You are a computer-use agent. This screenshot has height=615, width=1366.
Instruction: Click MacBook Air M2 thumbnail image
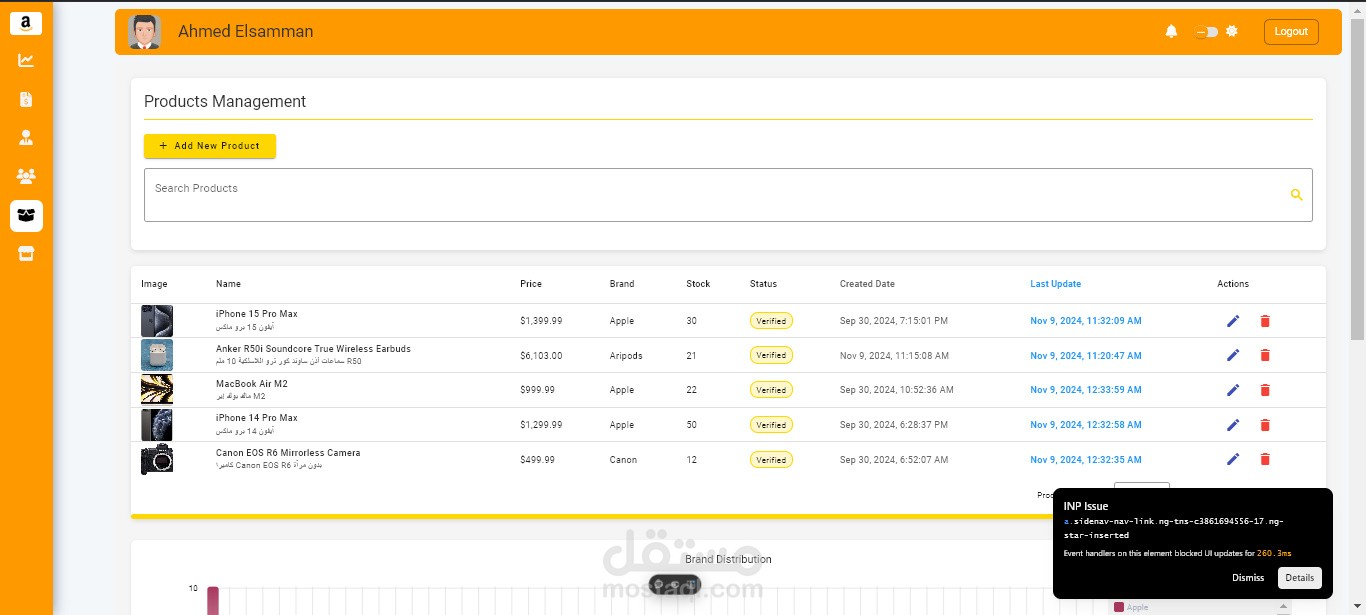click(157, 390)
